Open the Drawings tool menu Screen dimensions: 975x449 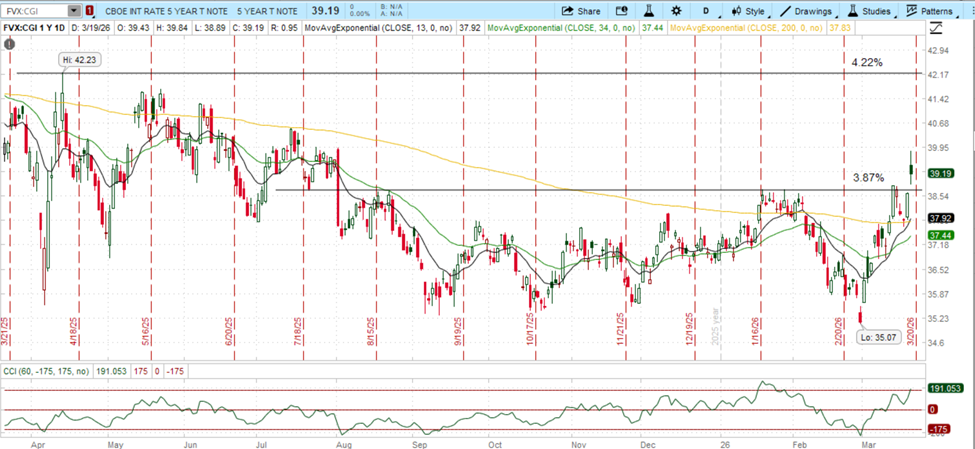806,11
